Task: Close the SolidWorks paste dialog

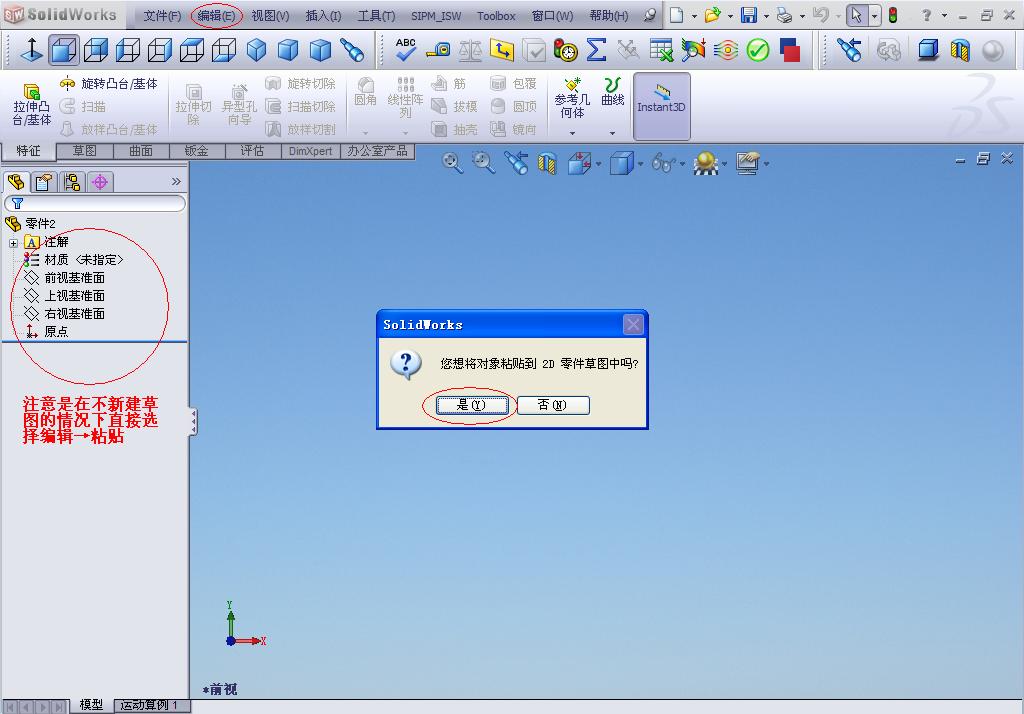Action: [x=633, y=324]
